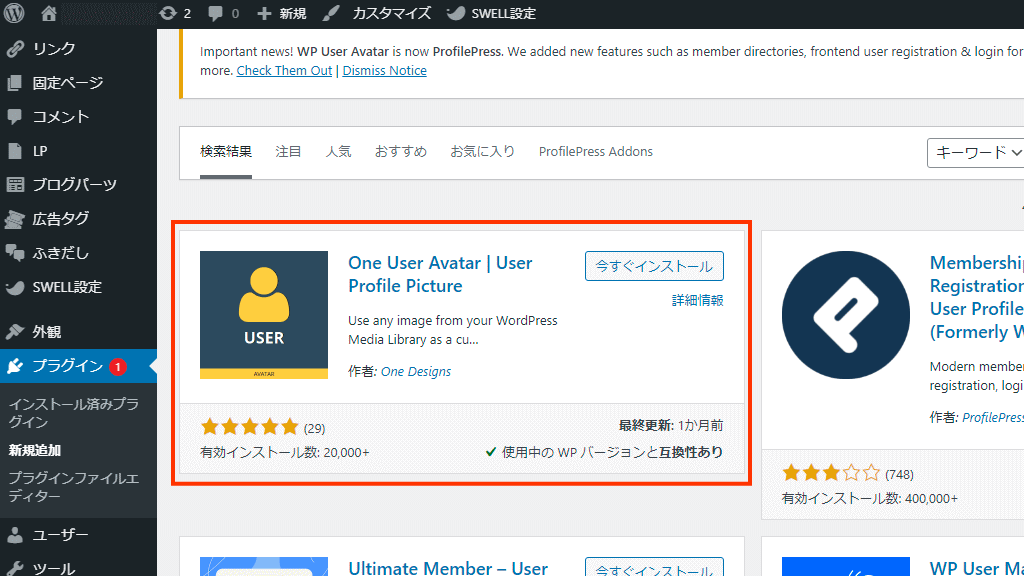This screenshot has height=576, width=1024.
Task: Install Ultimate Member plugin now
Action: point(654,567)
